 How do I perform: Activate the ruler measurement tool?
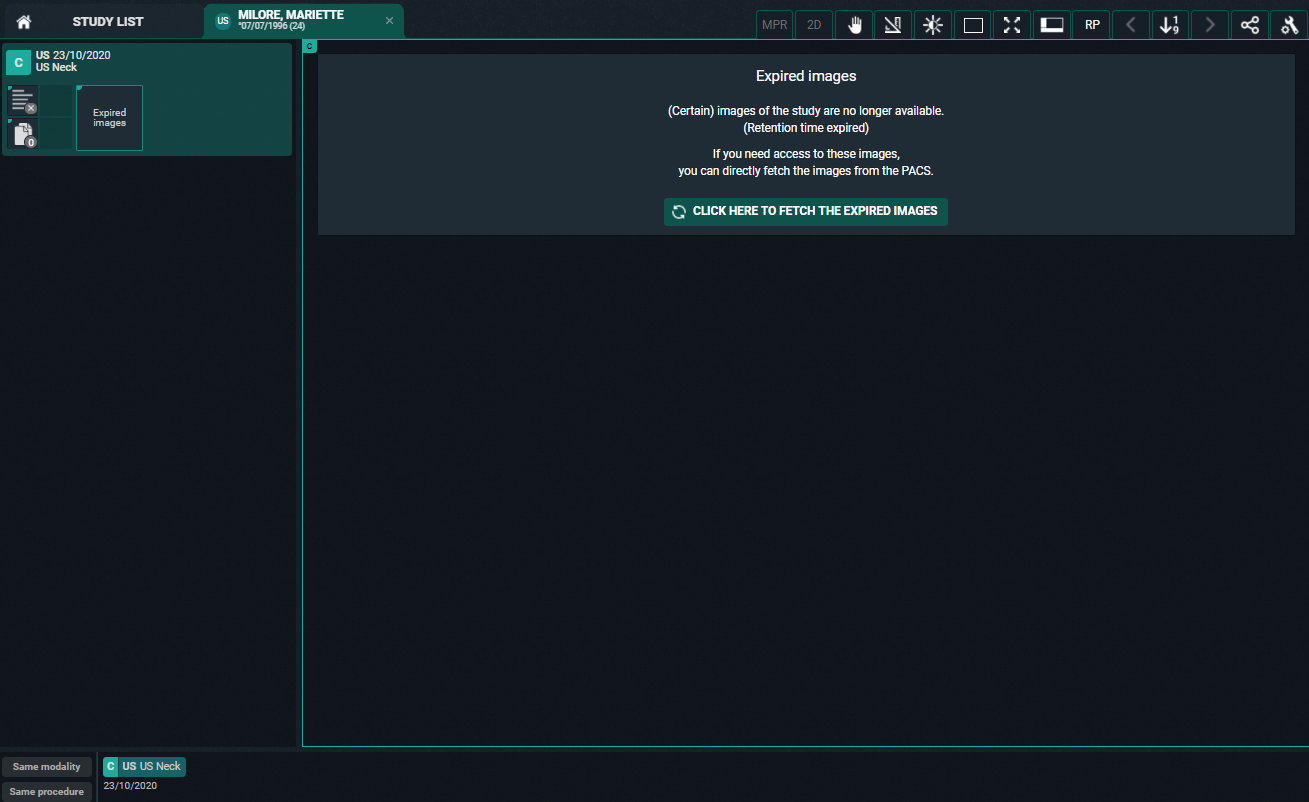[893, 25]
